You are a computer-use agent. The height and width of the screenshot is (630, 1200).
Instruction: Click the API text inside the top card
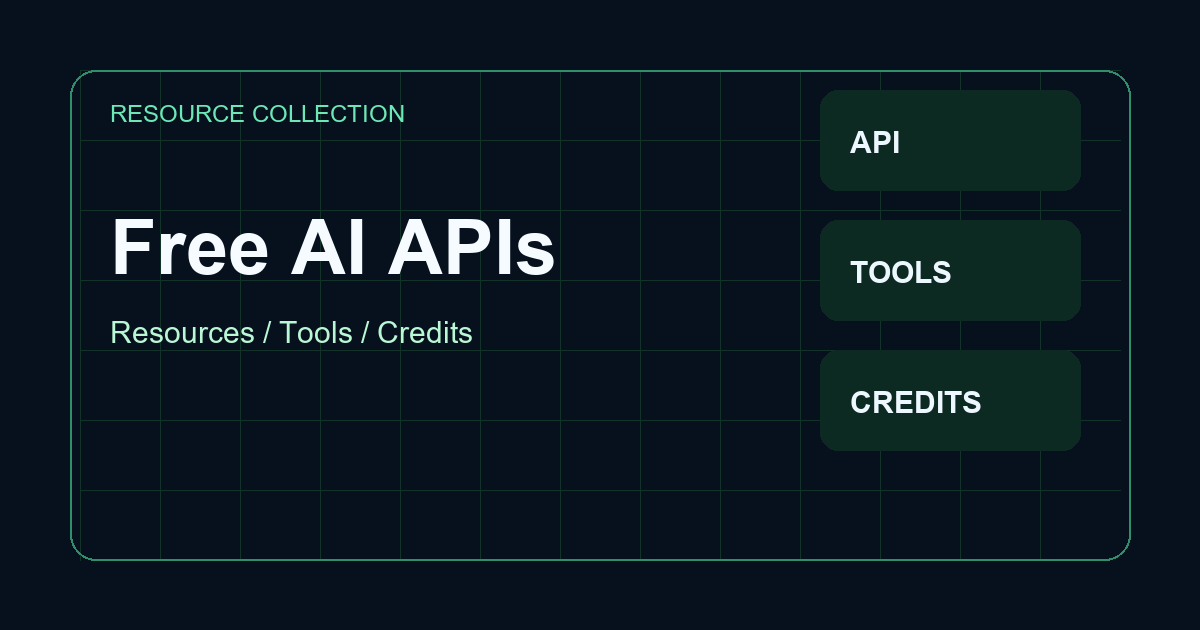(x=875, y=143)
